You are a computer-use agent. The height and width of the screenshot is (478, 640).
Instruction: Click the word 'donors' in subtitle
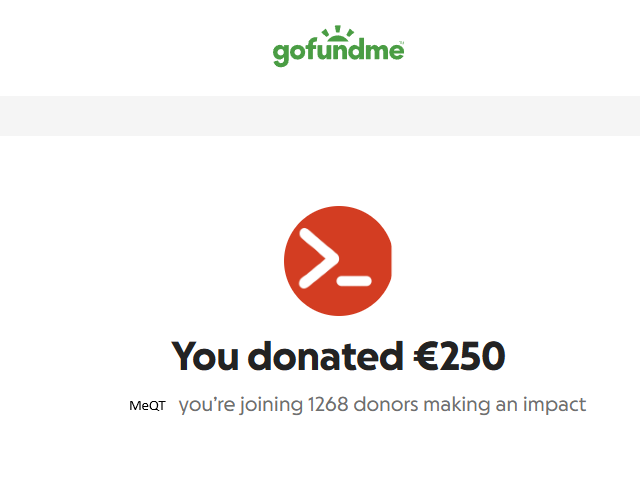386,405
